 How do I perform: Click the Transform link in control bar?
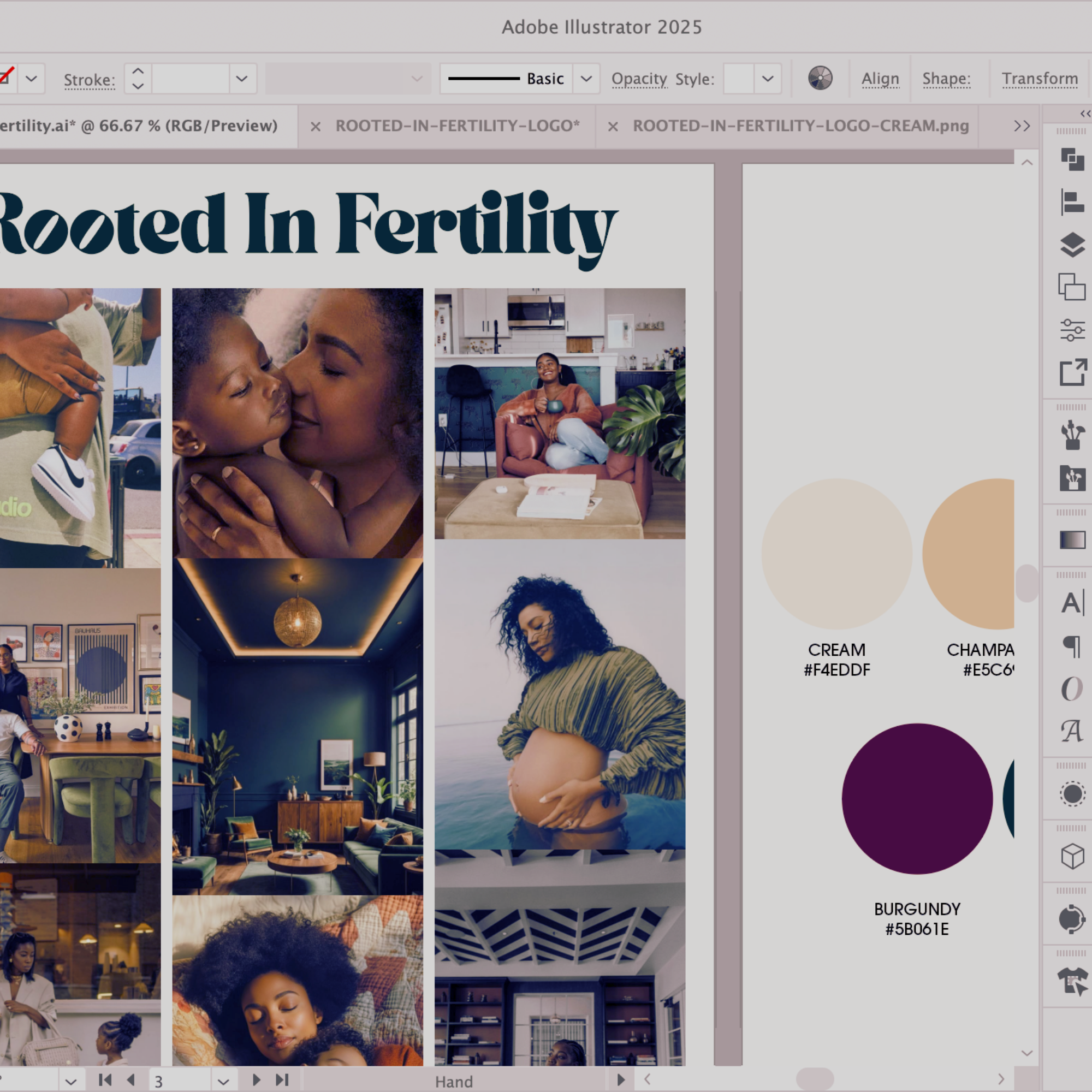1040,79
